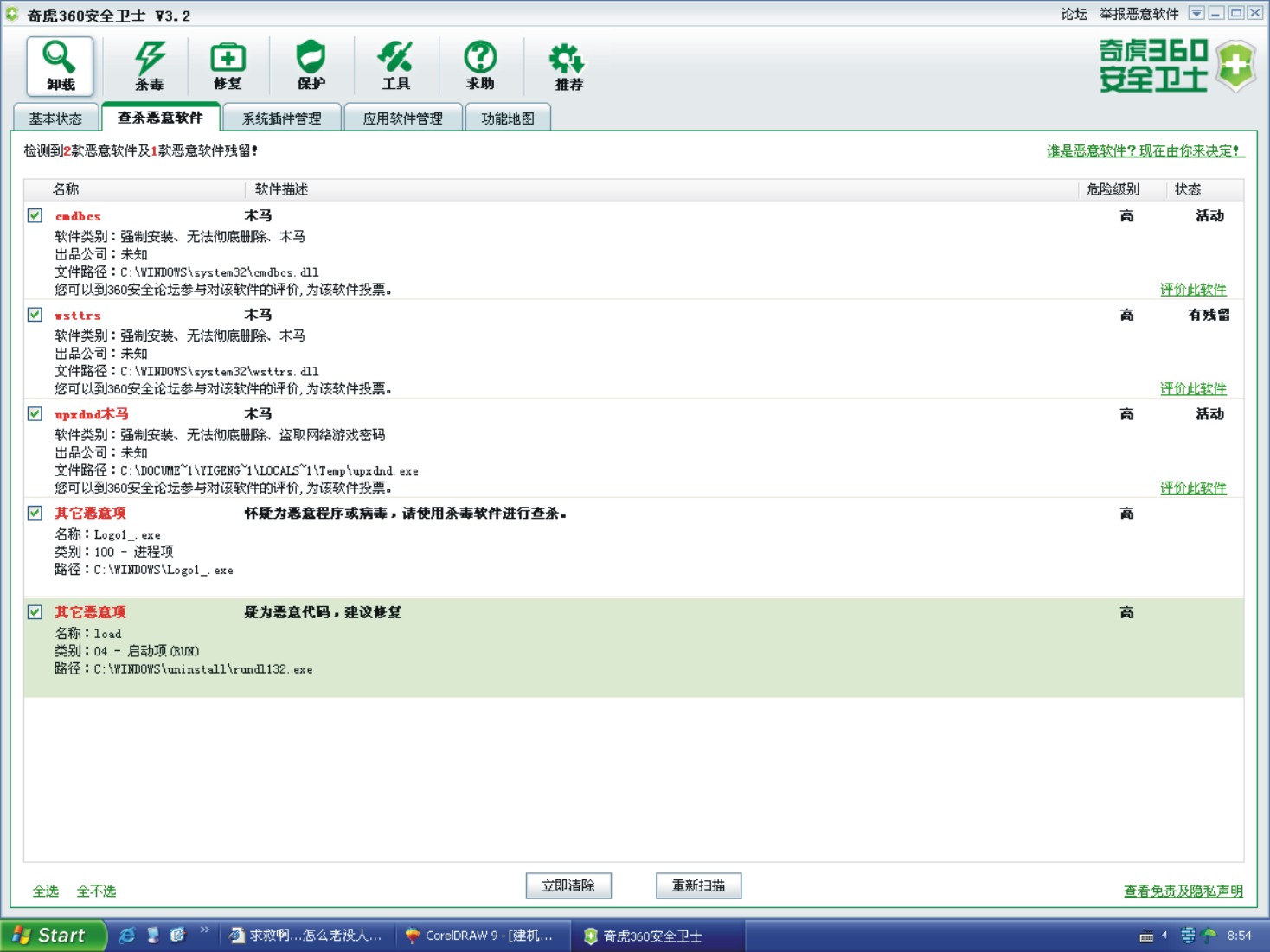Open the 系统插件管理 tab
The image size is (1270, 952).
tap(281, 118)
